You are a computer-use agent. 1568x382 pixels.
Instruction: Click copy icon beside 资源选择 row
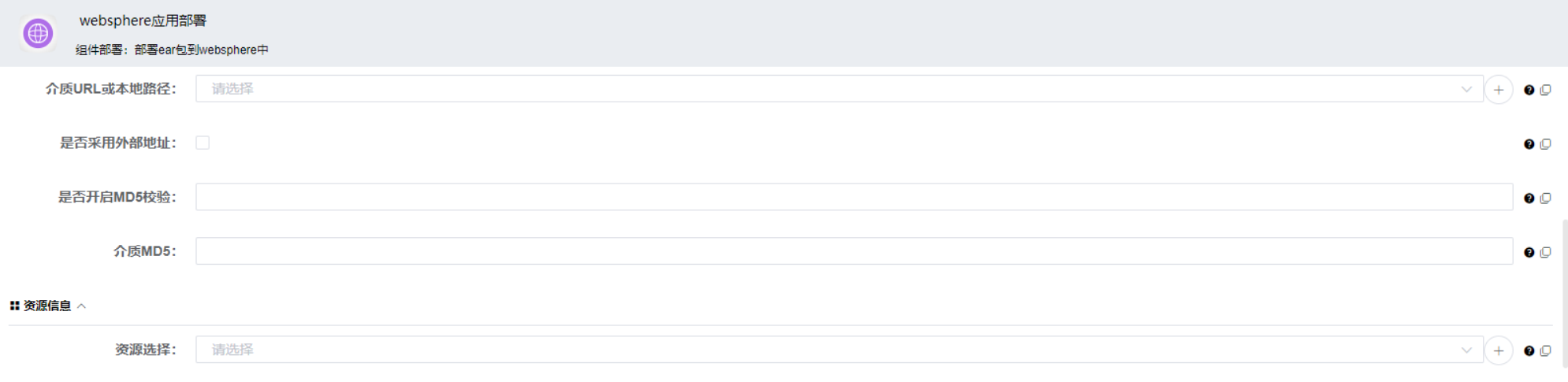[1545, 351]
